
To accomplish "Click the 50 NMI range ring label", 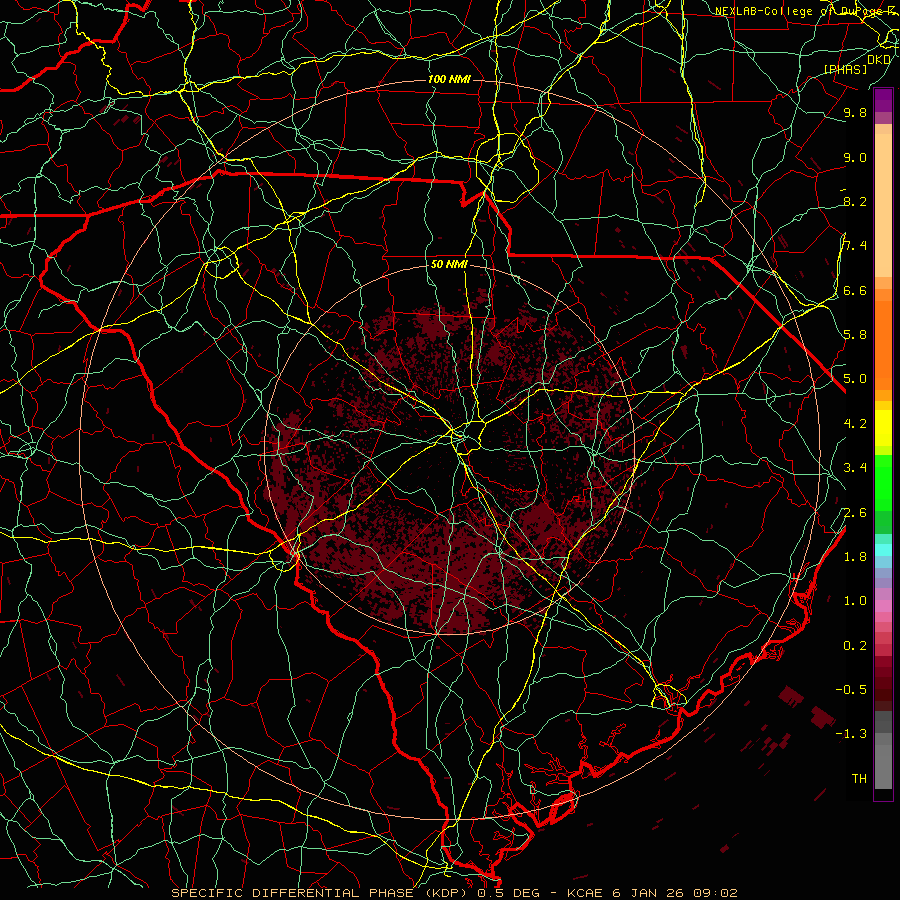I will click(449, 265).
